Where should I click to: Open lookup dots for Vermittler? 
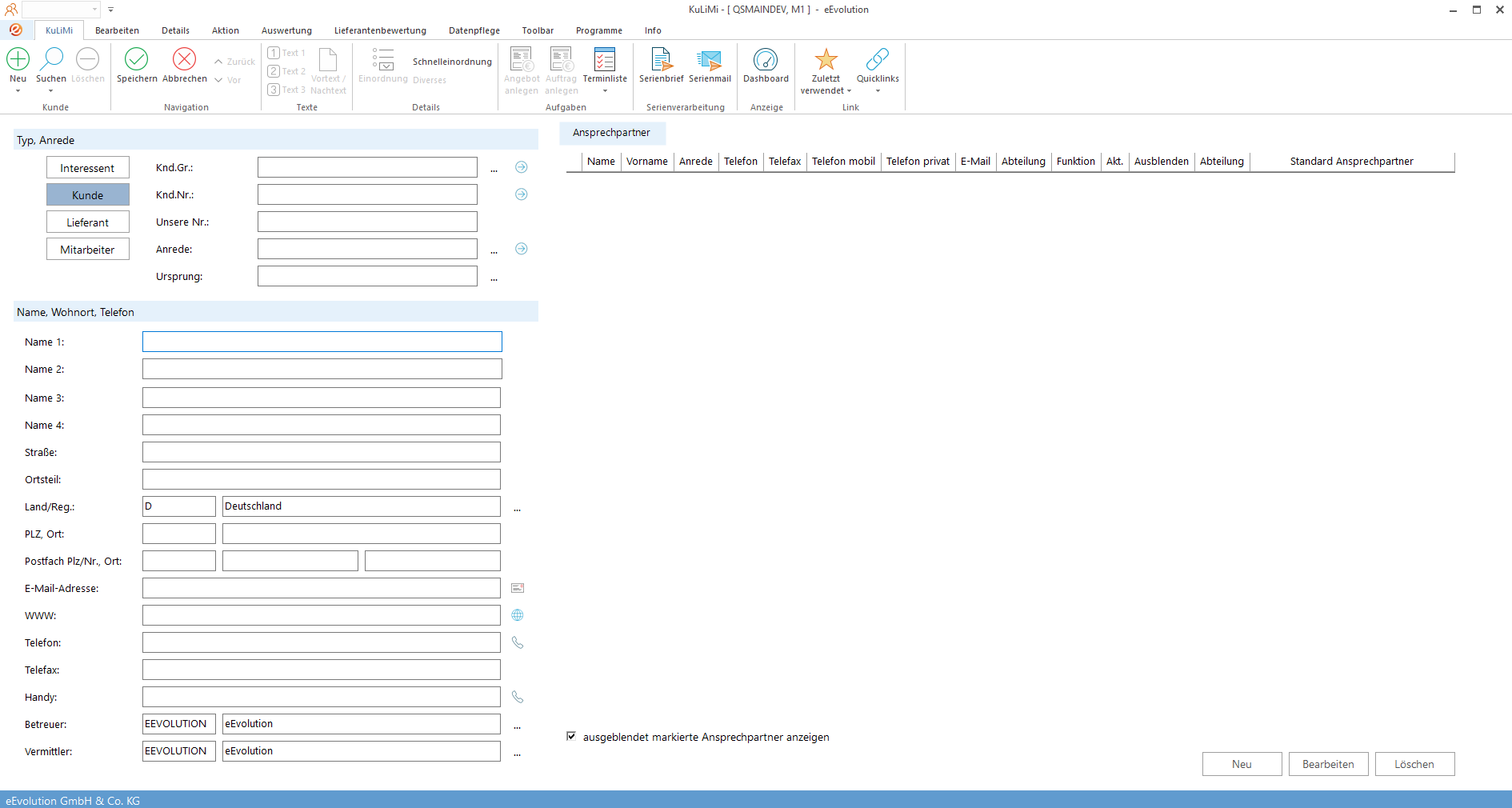[x=517, y=754]
